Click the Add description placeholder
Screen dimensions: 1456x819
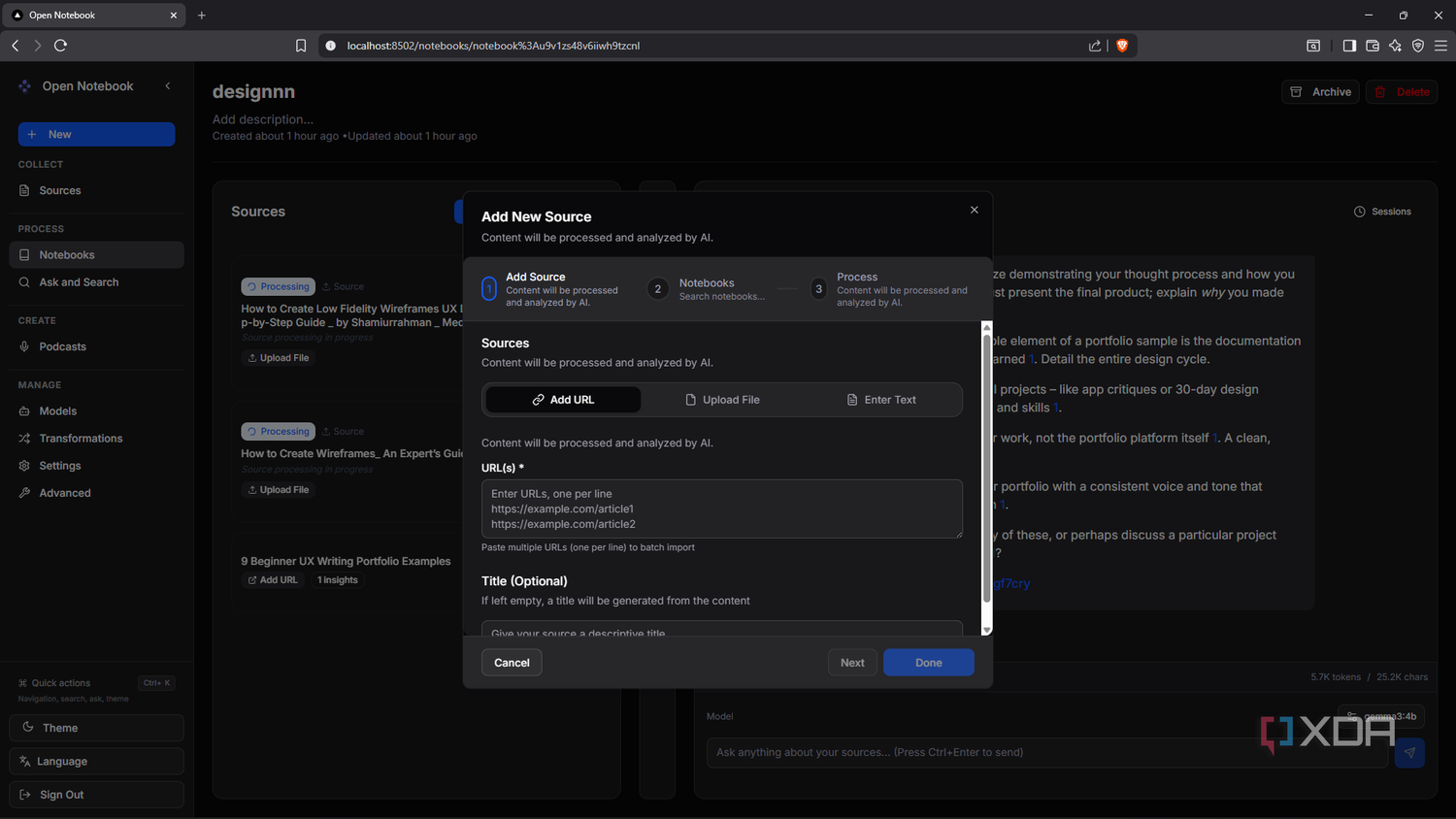coord(263,119)
